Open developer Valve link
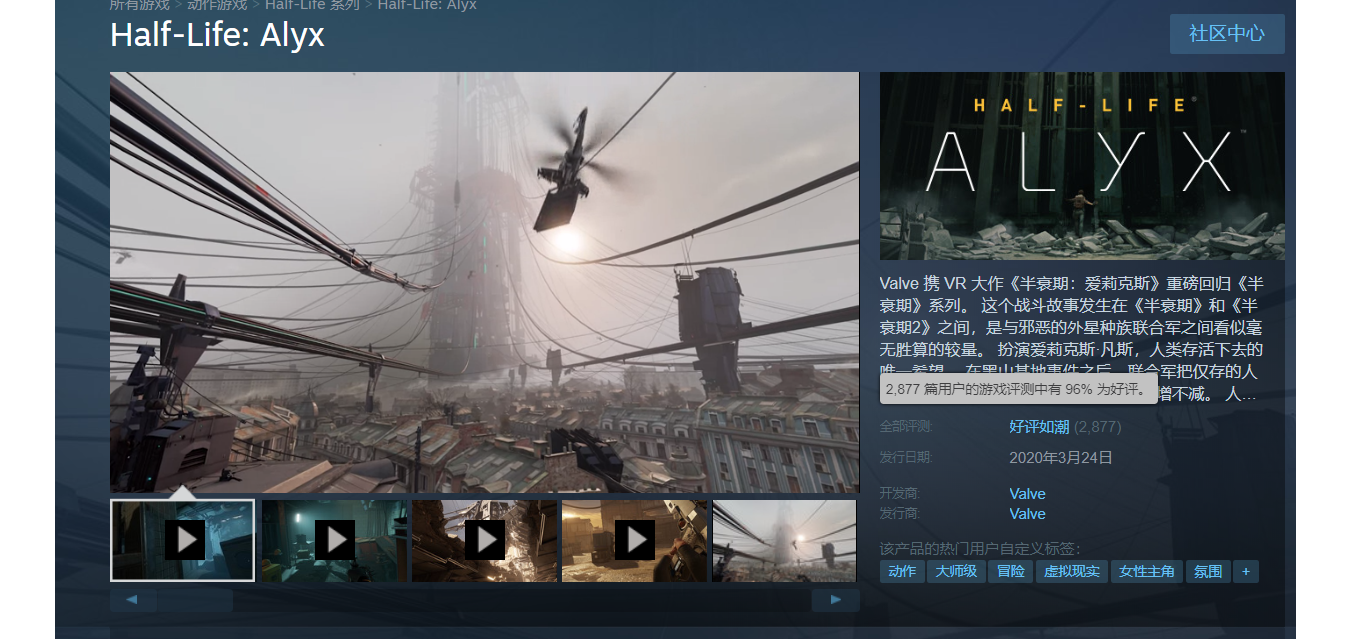 point(1027,494)
